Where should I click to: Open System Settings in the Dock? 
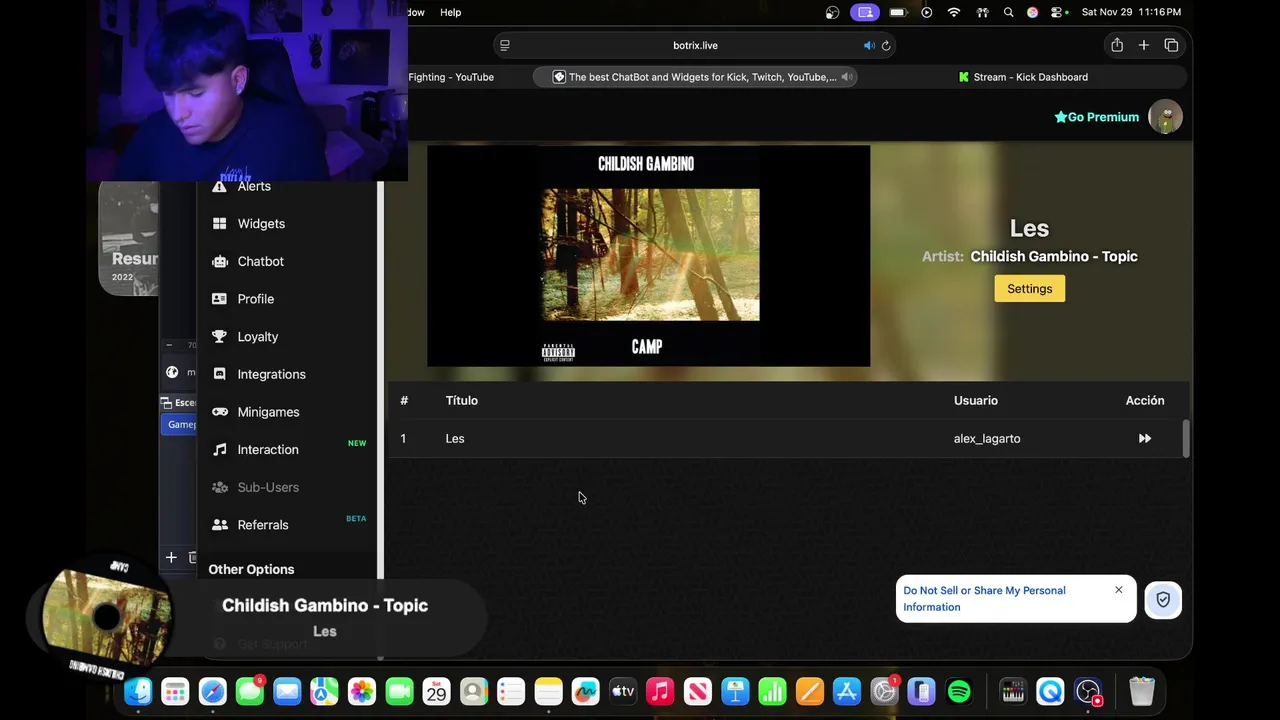point(884,691)
